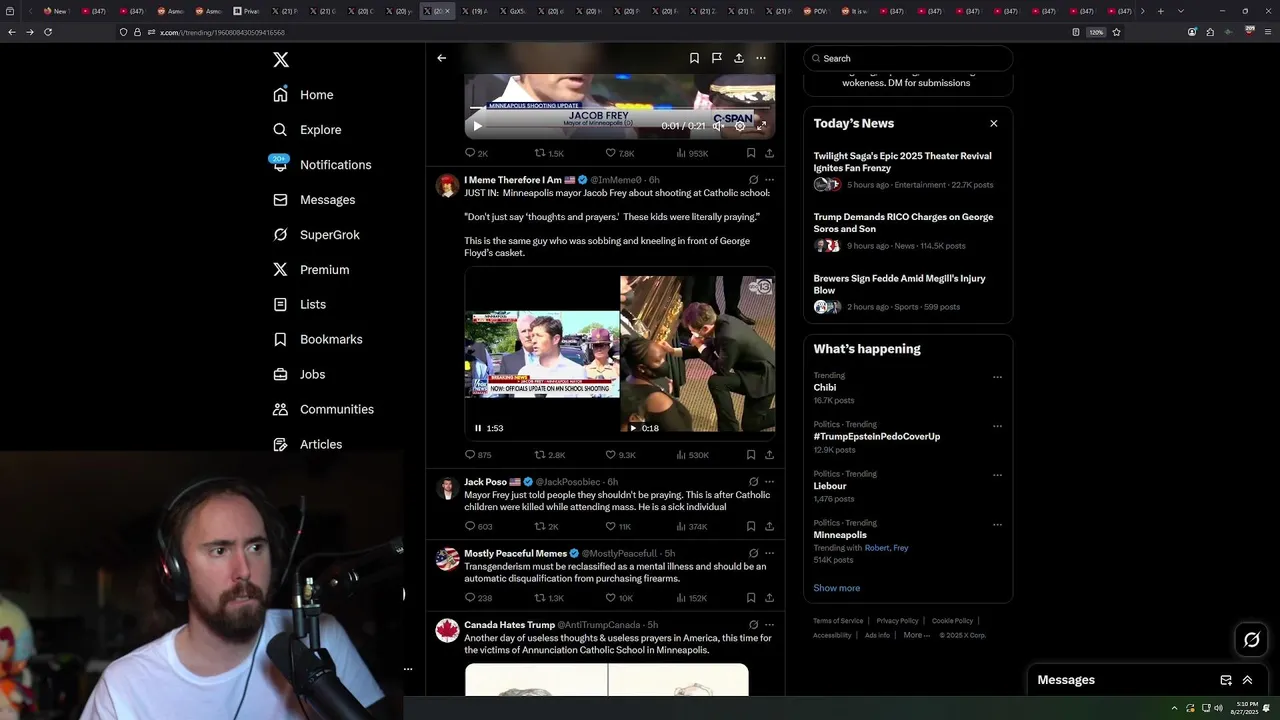
Task: Open Notifications in sidebar
Action: click(321, 165)
